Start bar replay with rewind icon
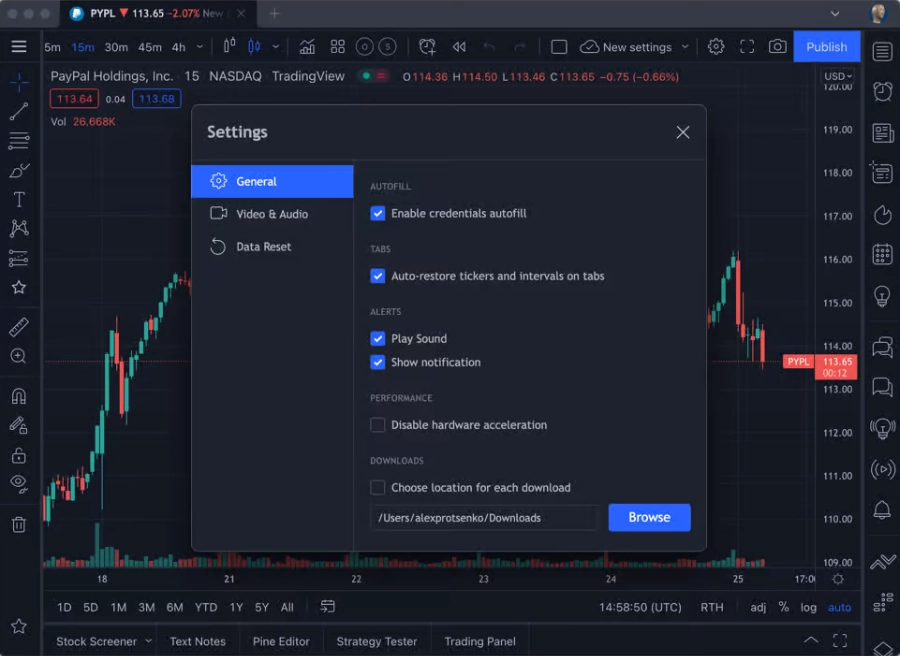The width and height of the screenshot is (900, 656). [459, 46]
